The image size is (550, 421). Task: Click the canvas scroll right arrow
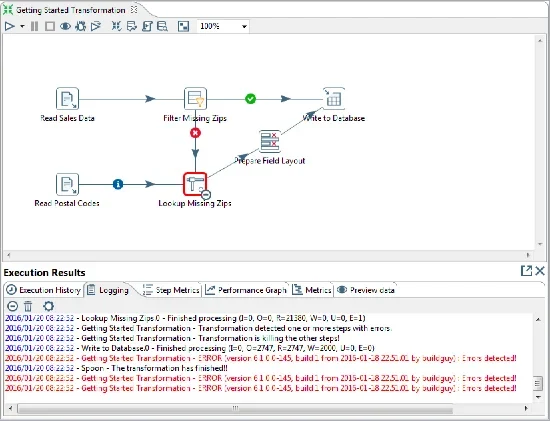point(528,255)
